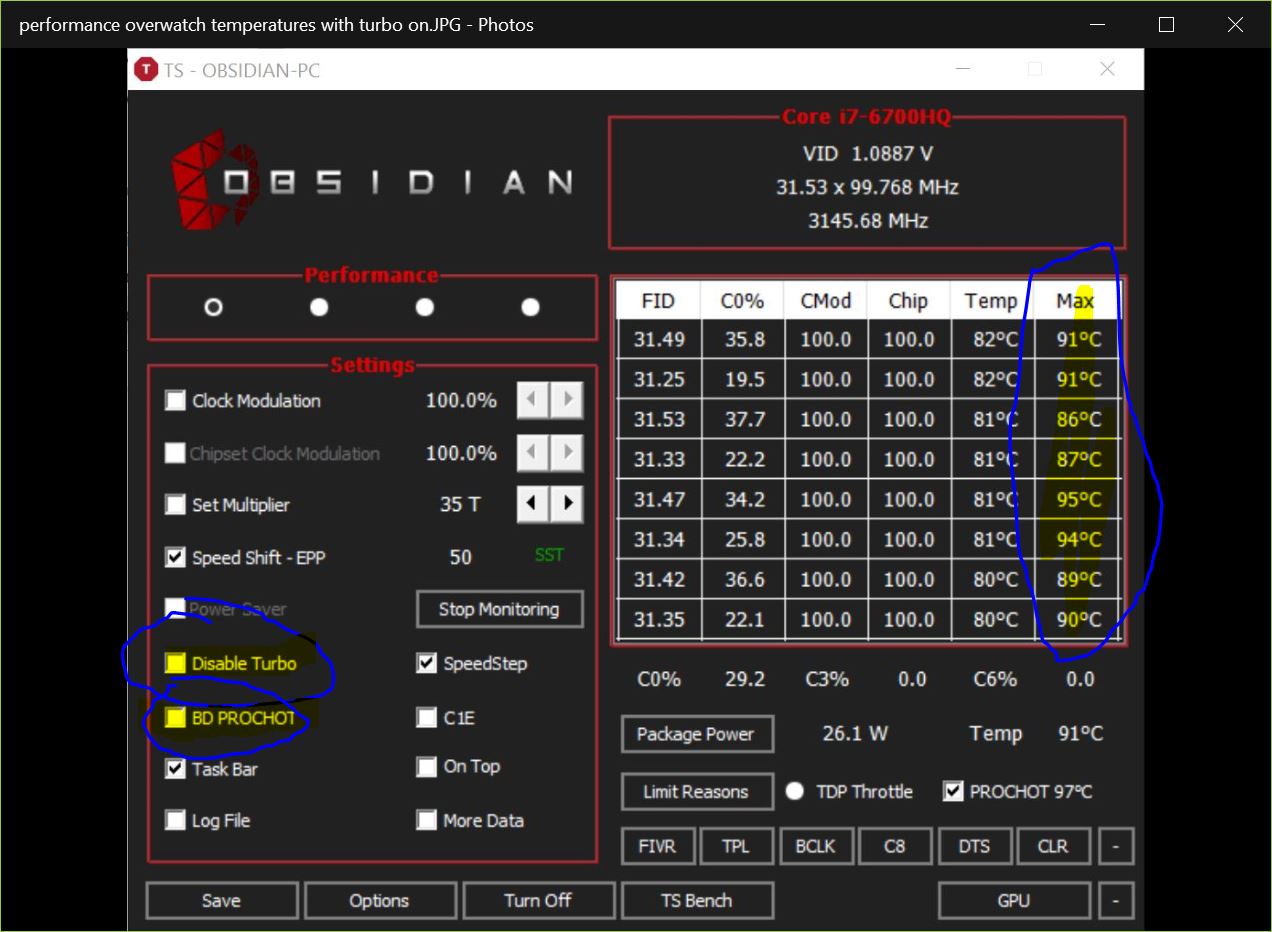Open the FIVR settings
Viewport: 1272px width, 932px height.
click(657, 846)
